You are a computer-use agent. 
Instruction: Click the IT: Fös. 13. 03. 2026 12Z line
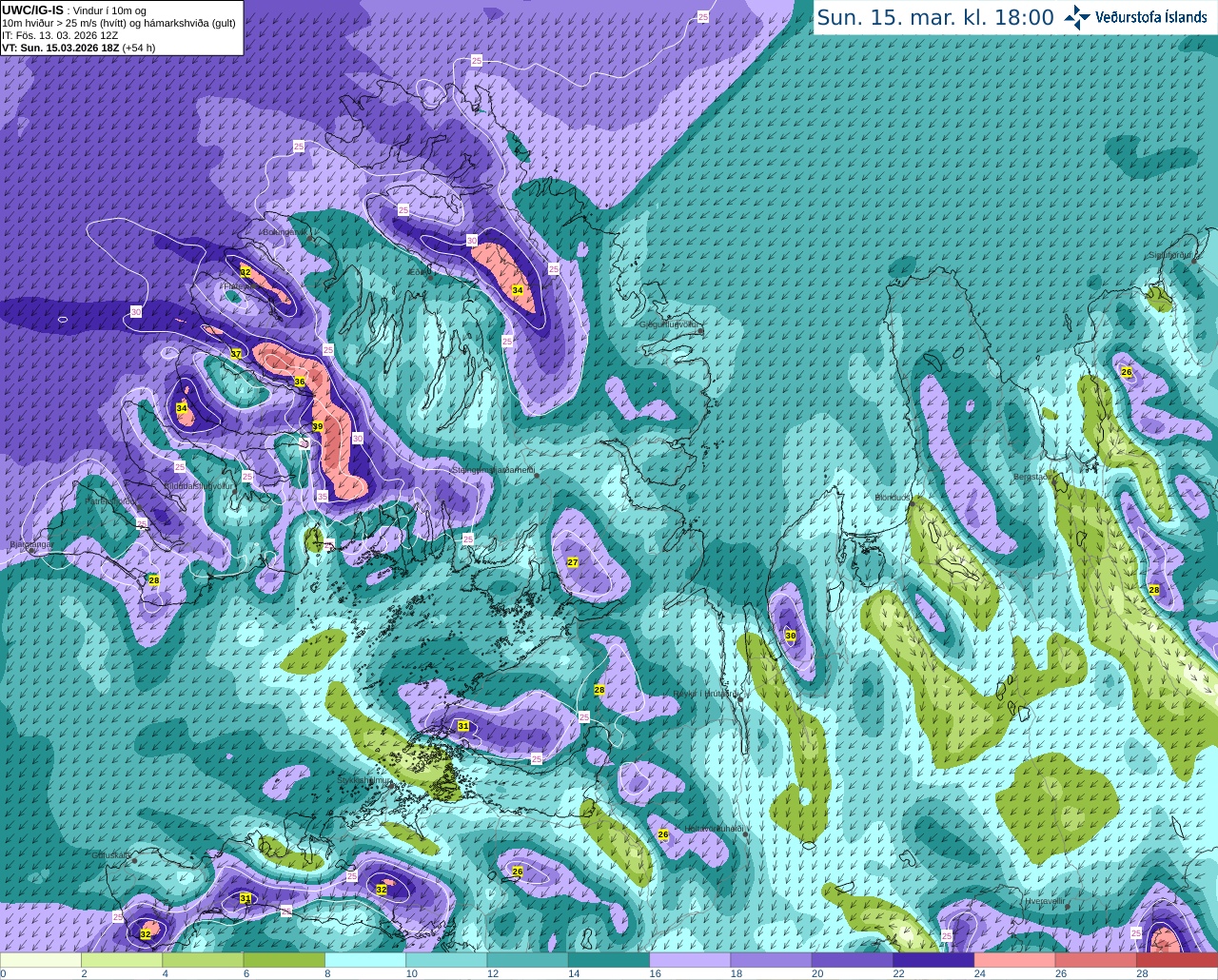coord(61,34)
